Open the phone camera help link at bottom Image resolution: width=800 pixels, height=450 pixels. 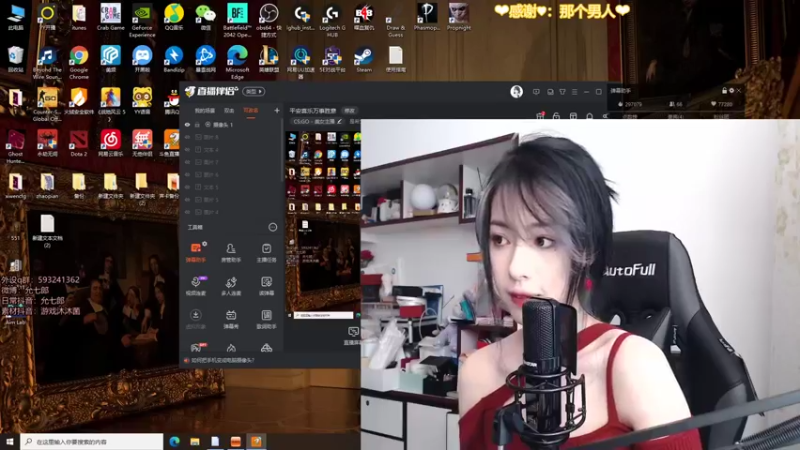click(x=222, y=360)
